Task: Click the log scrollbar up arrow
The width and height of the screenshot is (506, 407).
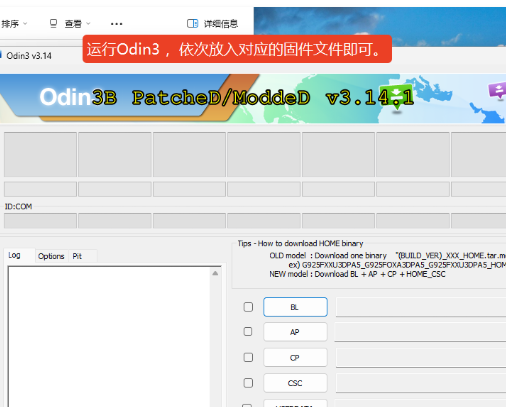Action: pyautogui.click(x=215, y=273)
